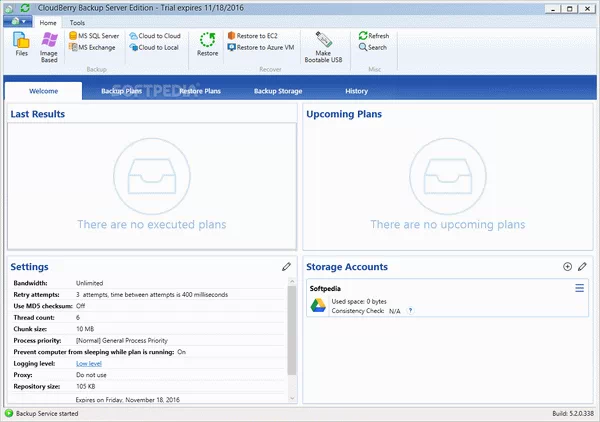Open the Search tool
This screenshot has height=422, width=600.
[x=371, y=47]
